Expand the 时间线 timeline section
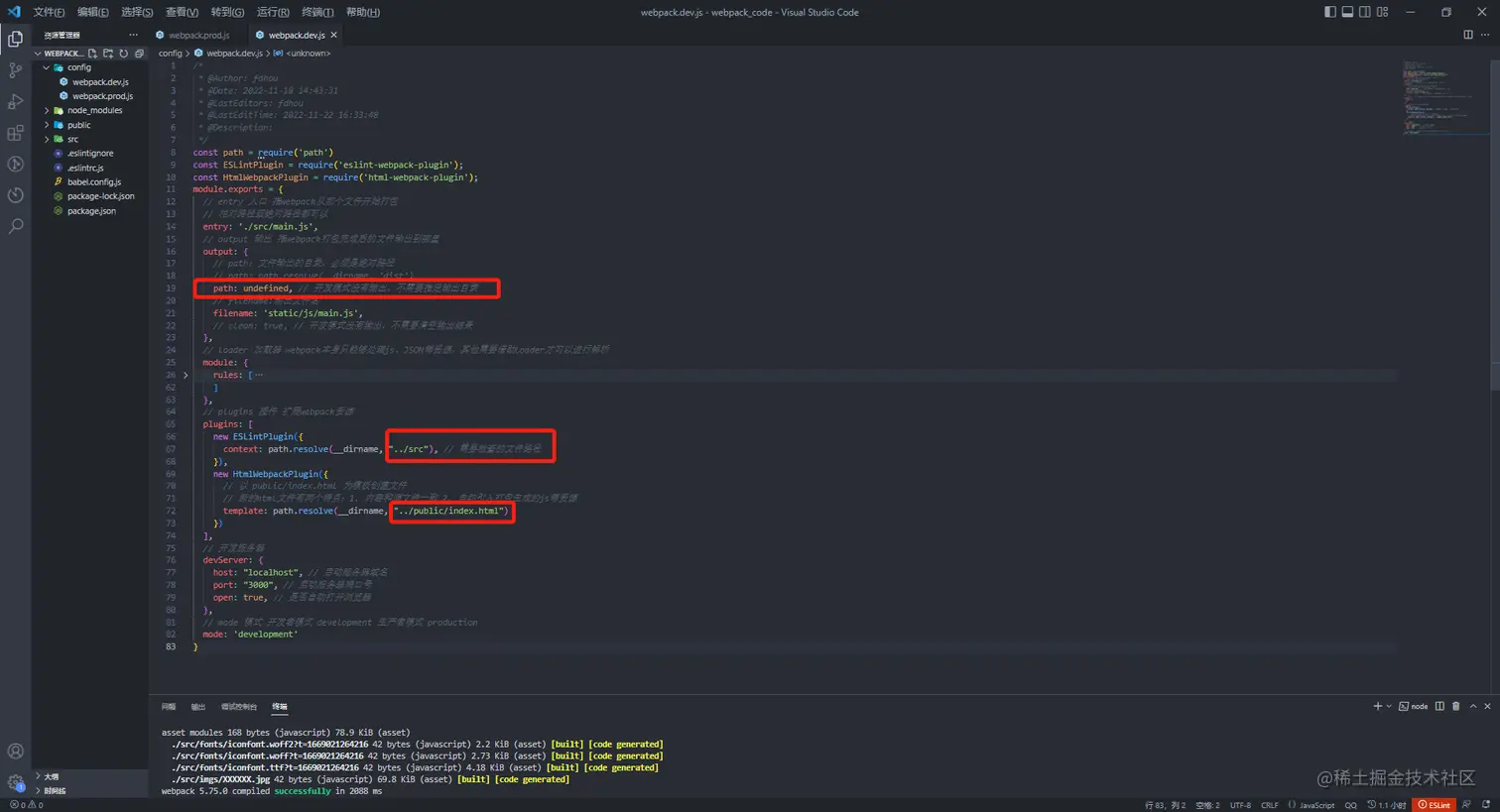Viewport: 1500px width, 812px height. pos(91,791)
